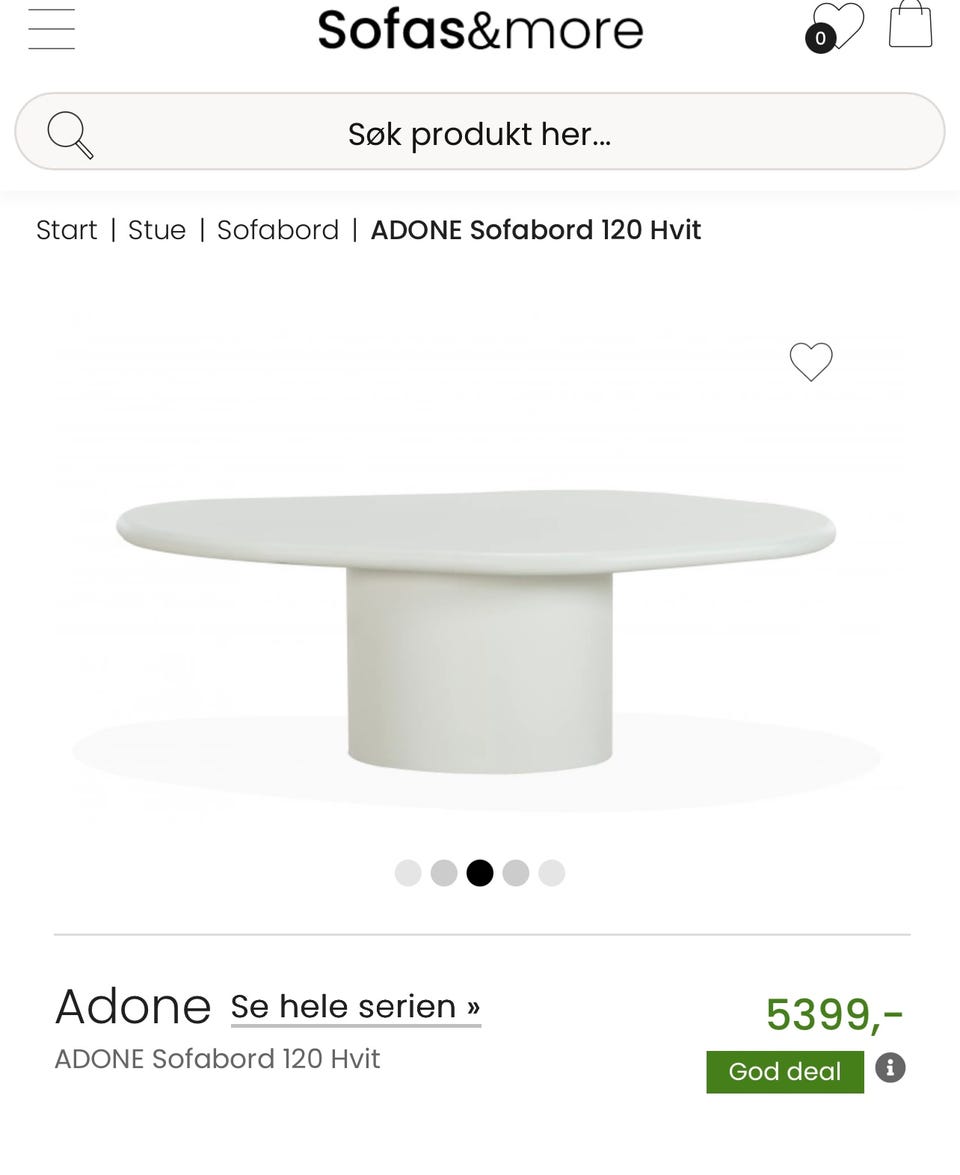Click "Se hele serien" link

tap(355, 1006)
